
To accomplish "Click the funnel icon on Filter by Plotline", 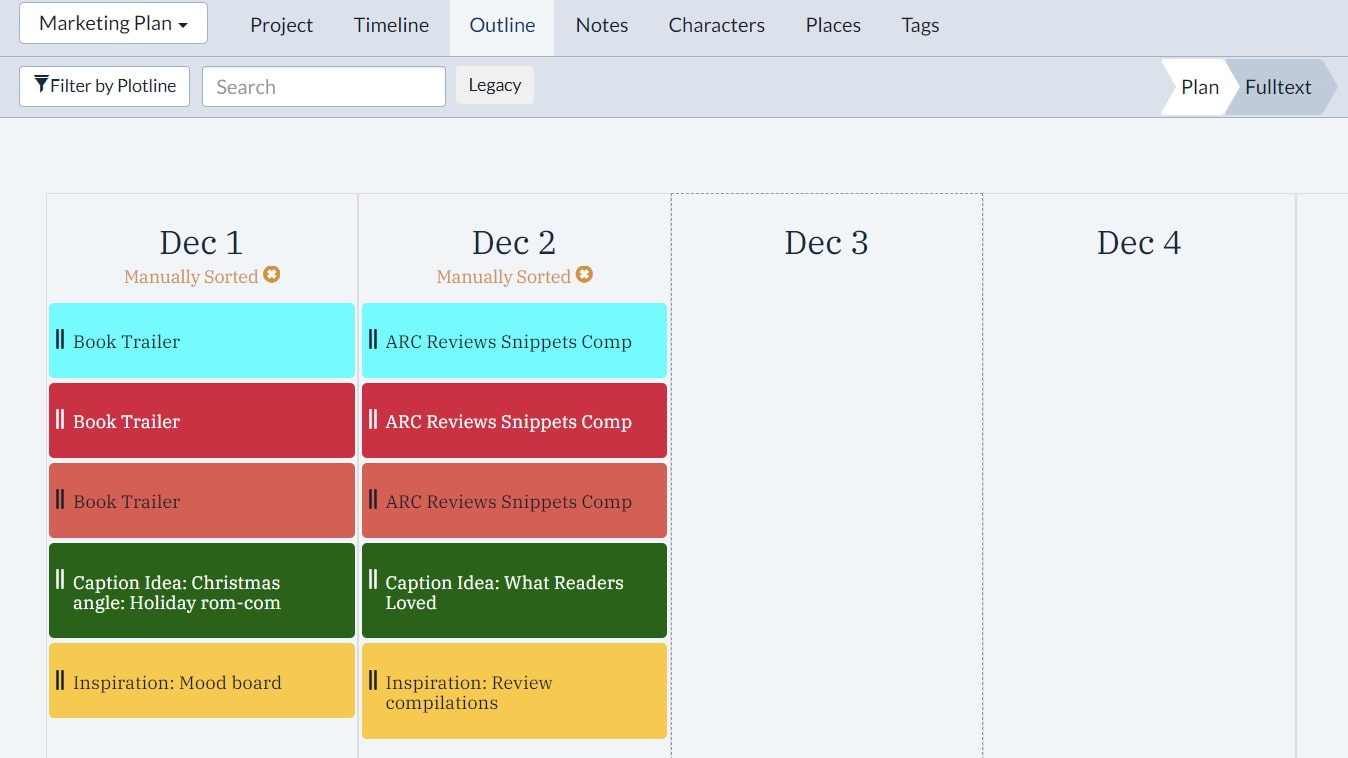I will tap(40, 85).
